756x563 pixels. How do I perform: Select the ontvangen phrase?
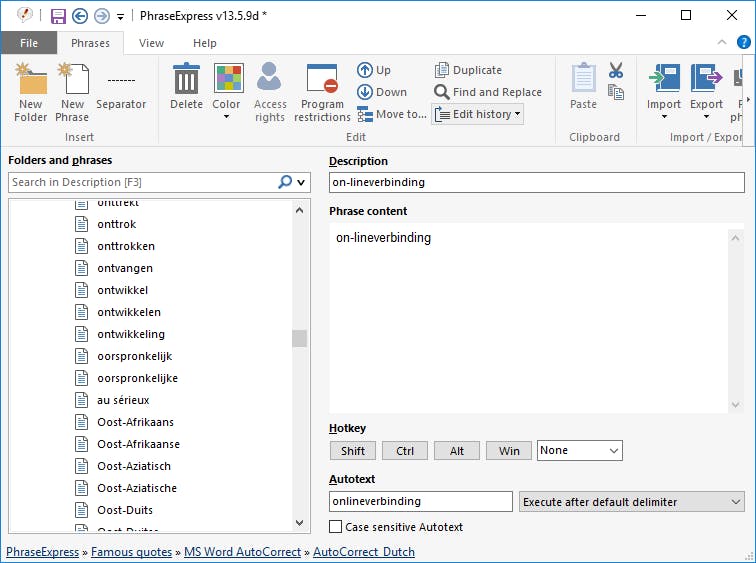(x=125, y=268)
